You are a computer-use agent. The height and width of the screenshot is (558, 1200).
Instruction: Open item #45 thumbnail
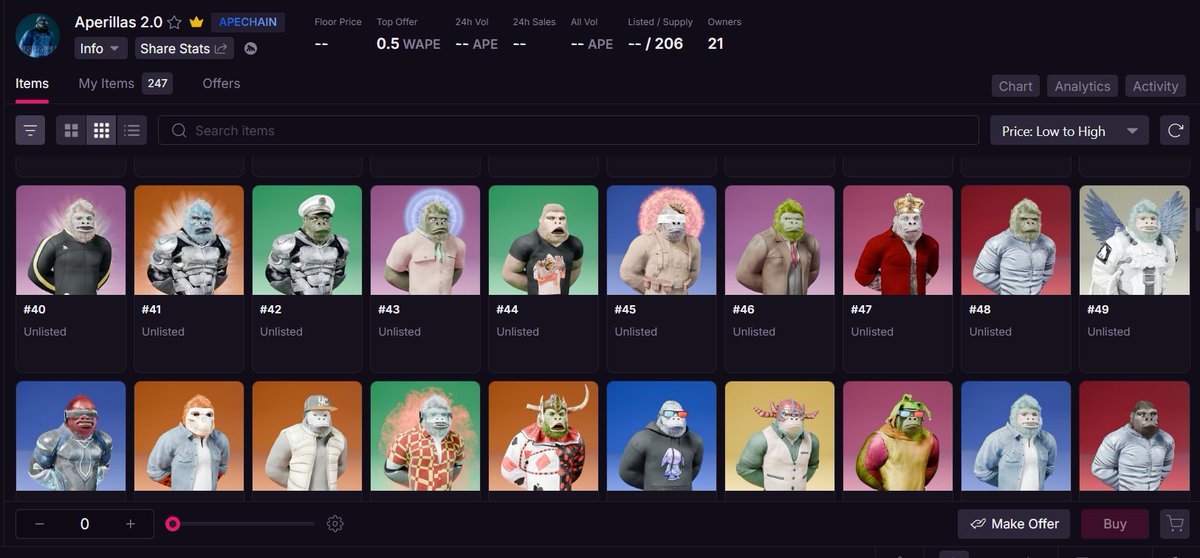[661, 240]
